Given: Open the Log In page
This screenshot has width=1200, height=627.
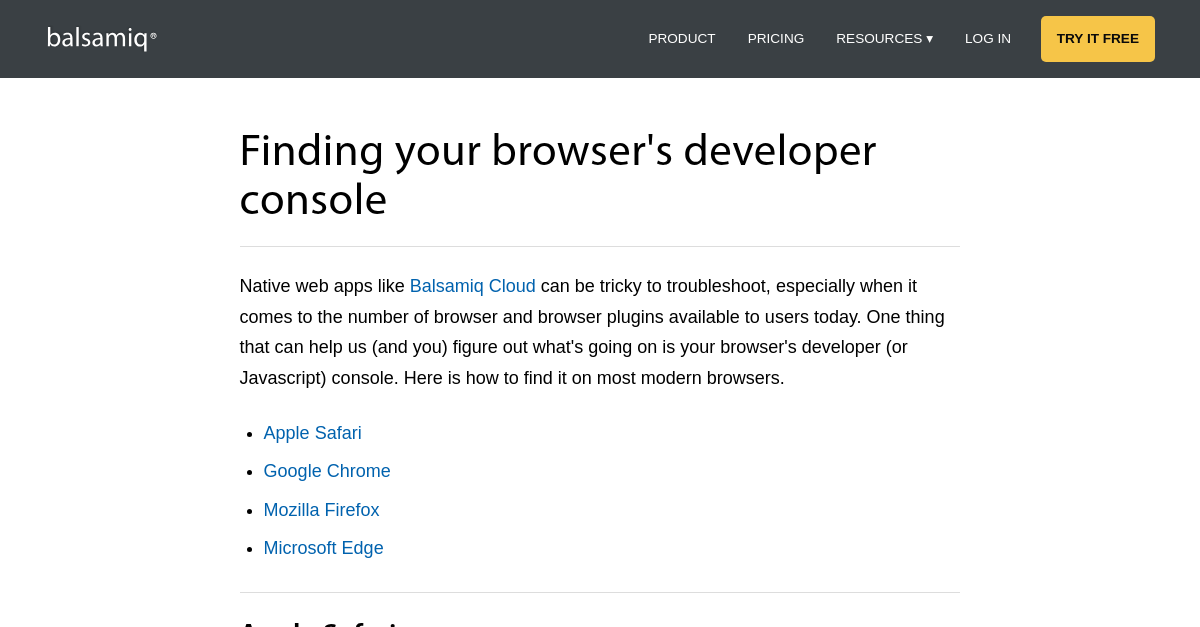Looking at the screenshot, I should pos(987,39).
